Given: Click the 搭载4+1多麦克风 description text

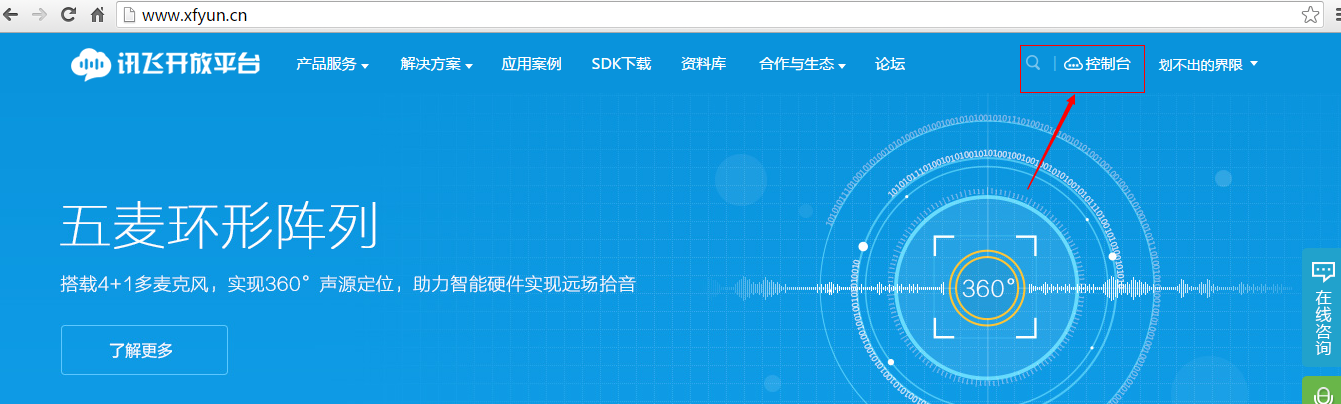Looking at the screenshot, I should pyautogui.click(x=348, y=285).
